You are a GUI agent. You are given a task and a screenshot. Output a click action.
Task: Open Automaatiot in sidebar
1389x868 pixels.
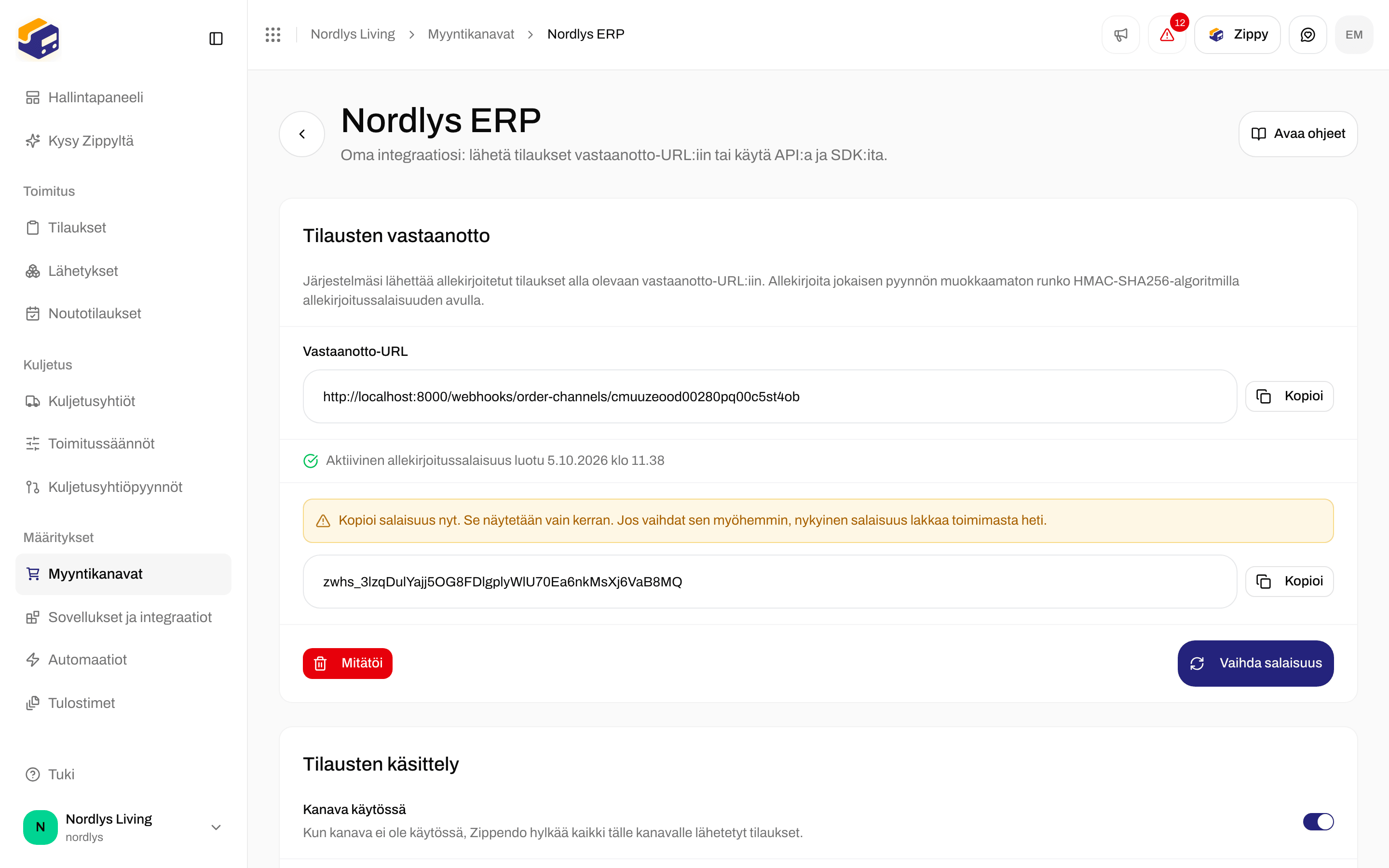click(123, 660)
